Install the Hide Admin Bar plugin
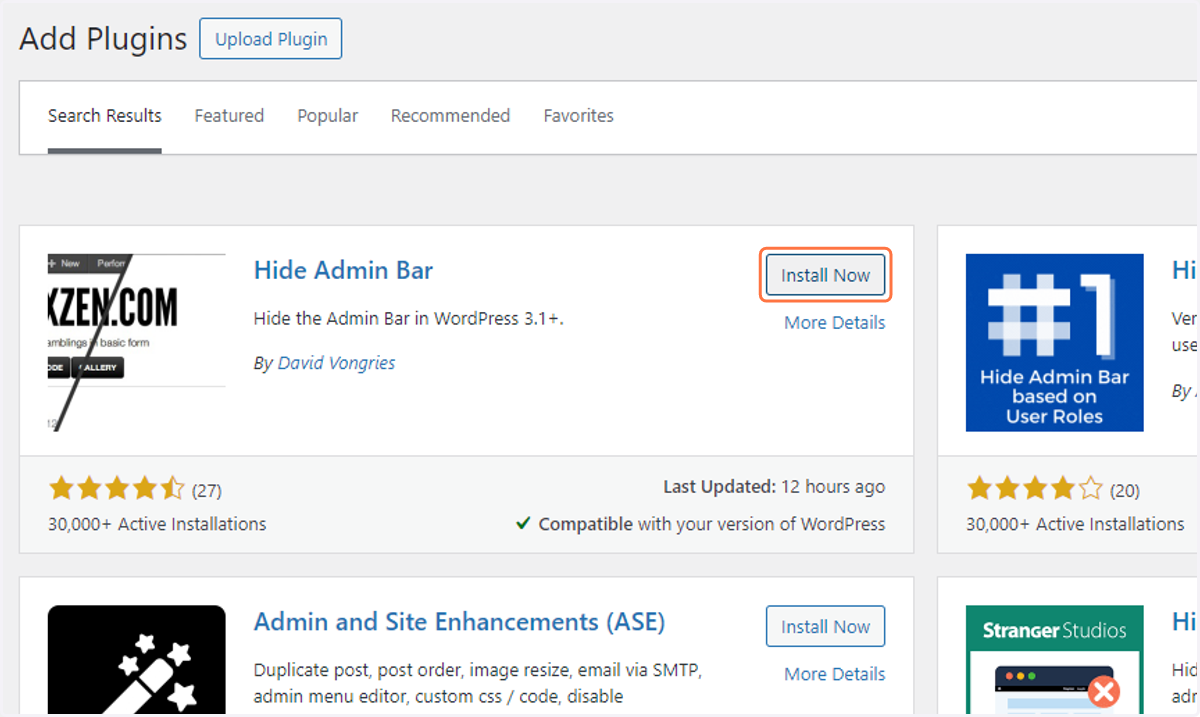The width and height of the screenshot is (1200, 717). coord(825,275)
